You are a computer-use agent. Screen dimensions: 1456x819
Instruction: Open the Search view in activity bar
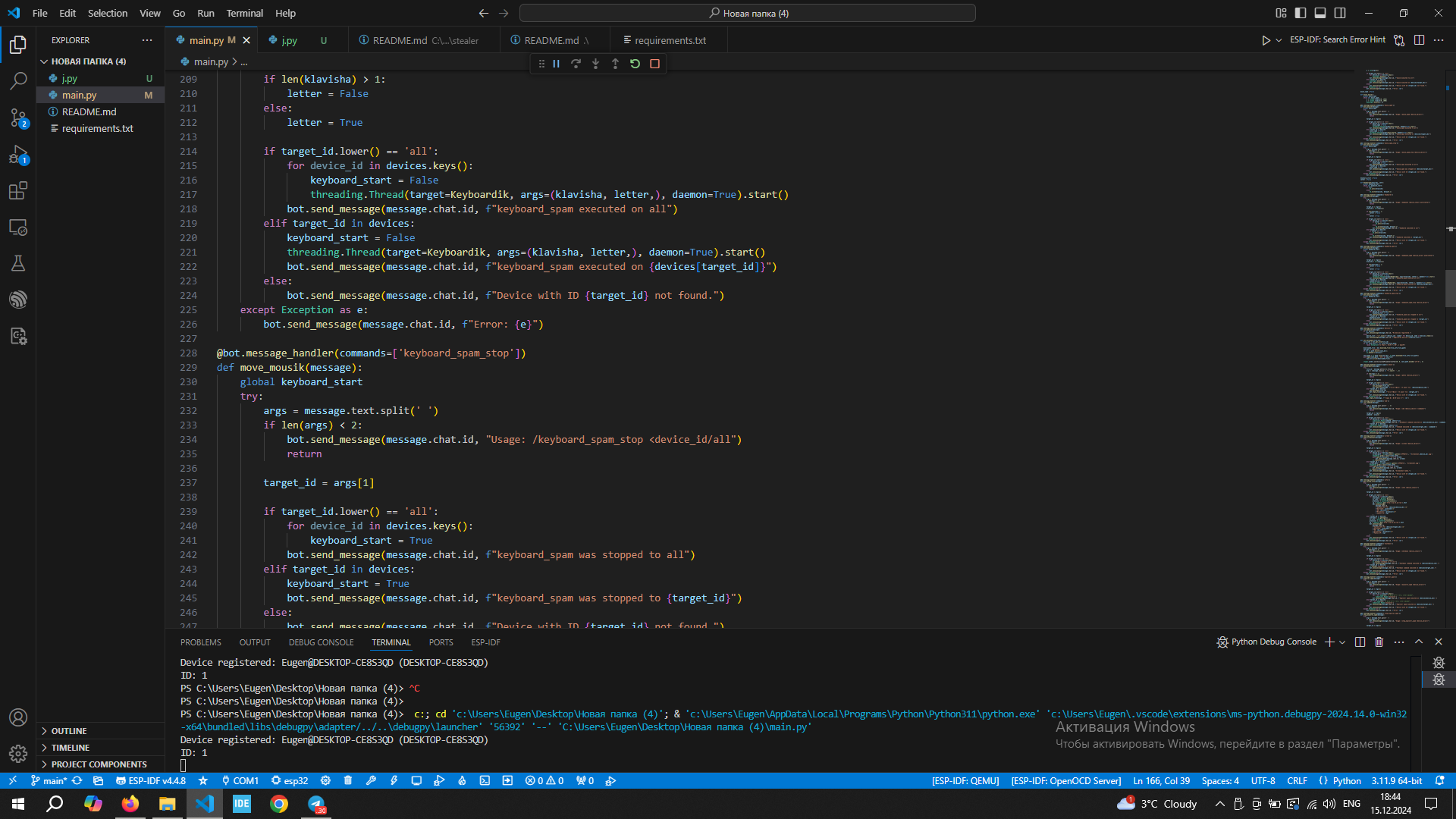18,80
